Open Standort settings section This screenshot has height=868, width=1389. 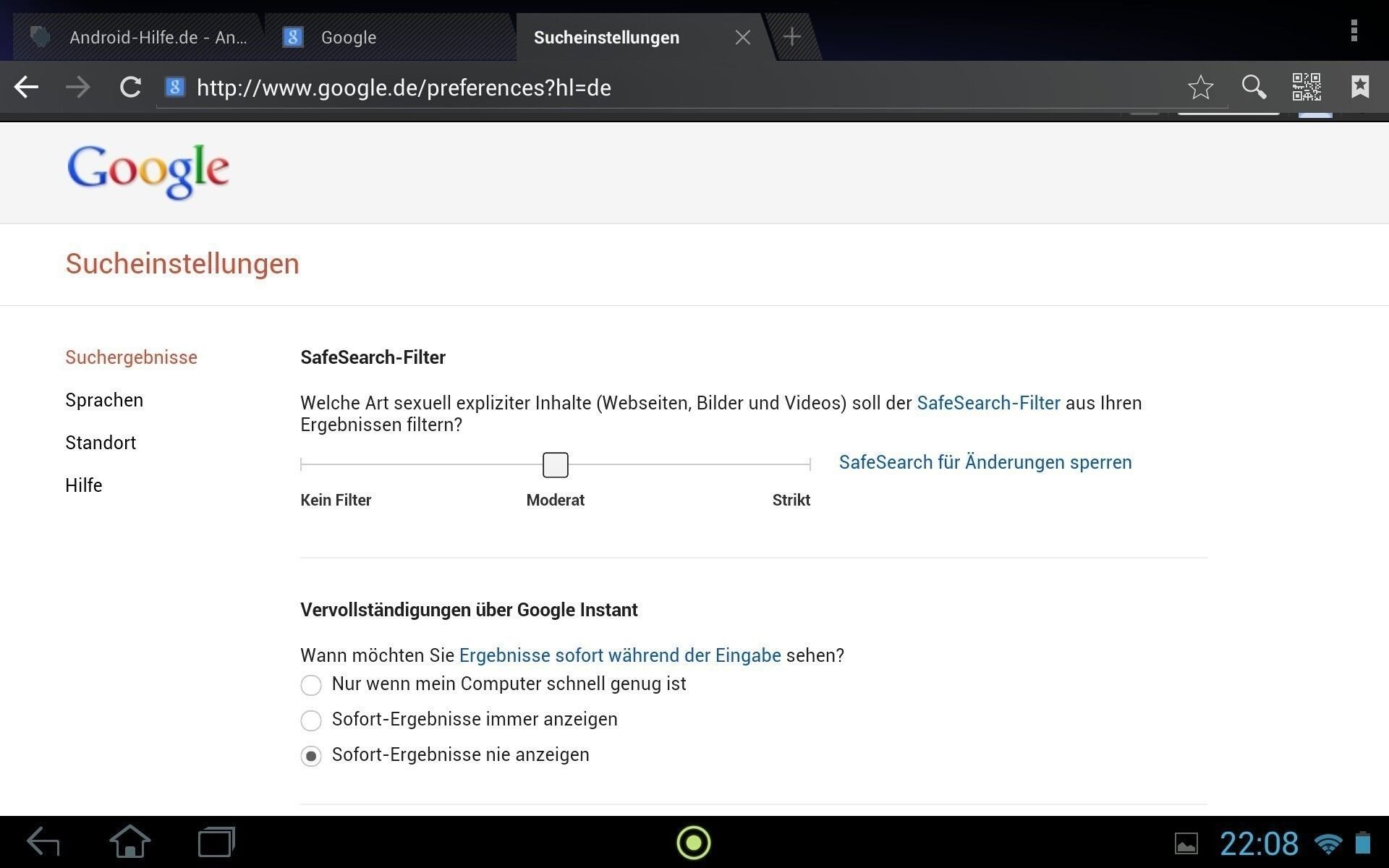pos(101,443)
